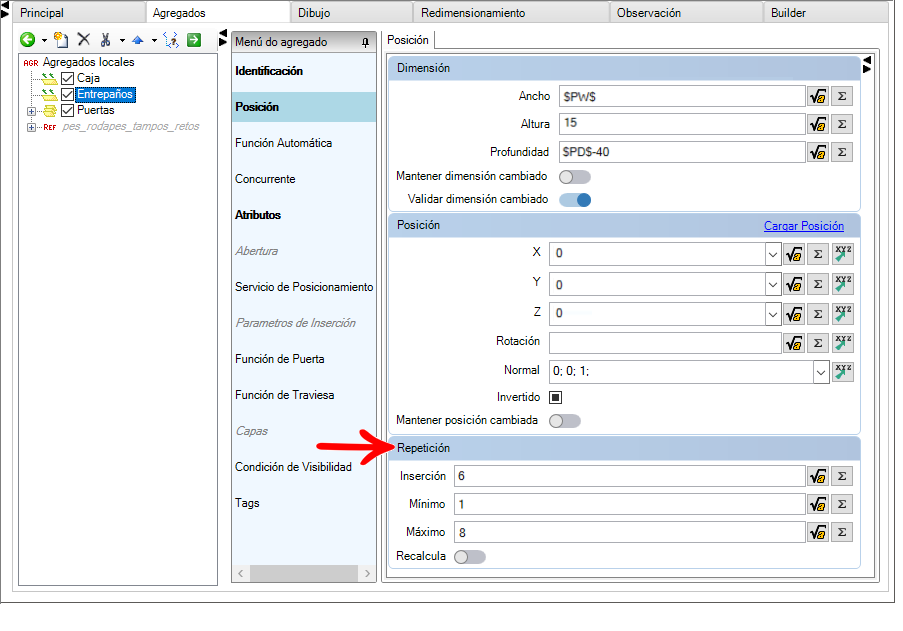903x631 pixels.
Task: Disable Validar dimensión cambiado switch
Action: (x=575, y=200)
